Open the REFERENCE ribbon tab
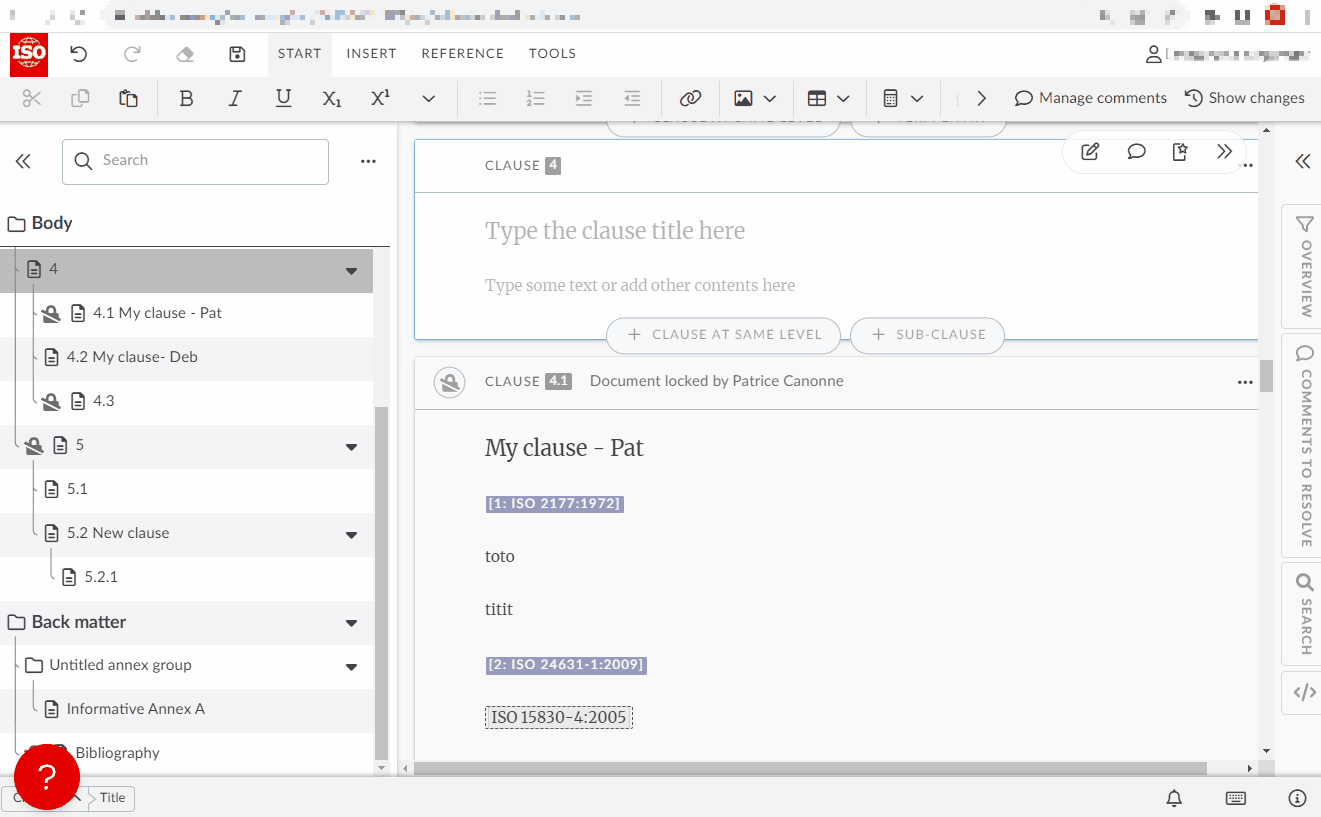Image resolution: width=1321 pixels, height=817 pixels. click(x=462, y=53)
